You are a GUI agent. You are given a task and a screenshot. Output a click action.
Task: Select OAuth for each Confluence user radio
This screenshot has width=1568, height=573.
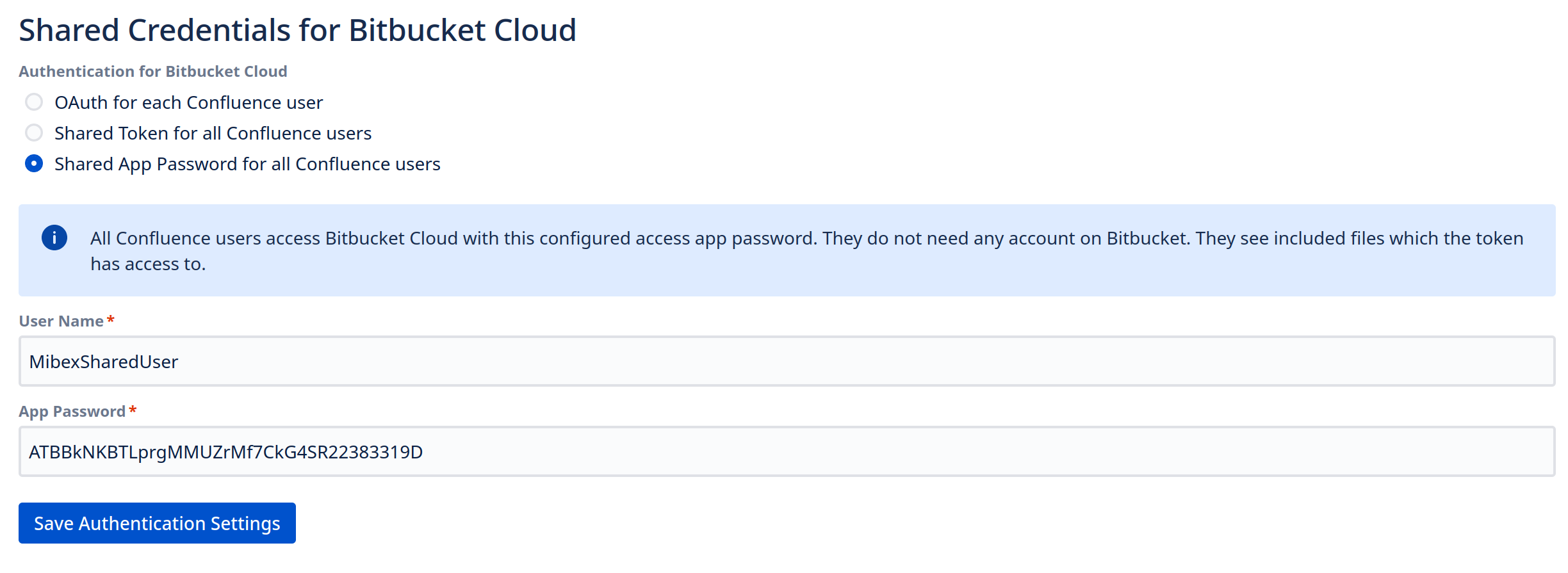click(x=34, y=102)
